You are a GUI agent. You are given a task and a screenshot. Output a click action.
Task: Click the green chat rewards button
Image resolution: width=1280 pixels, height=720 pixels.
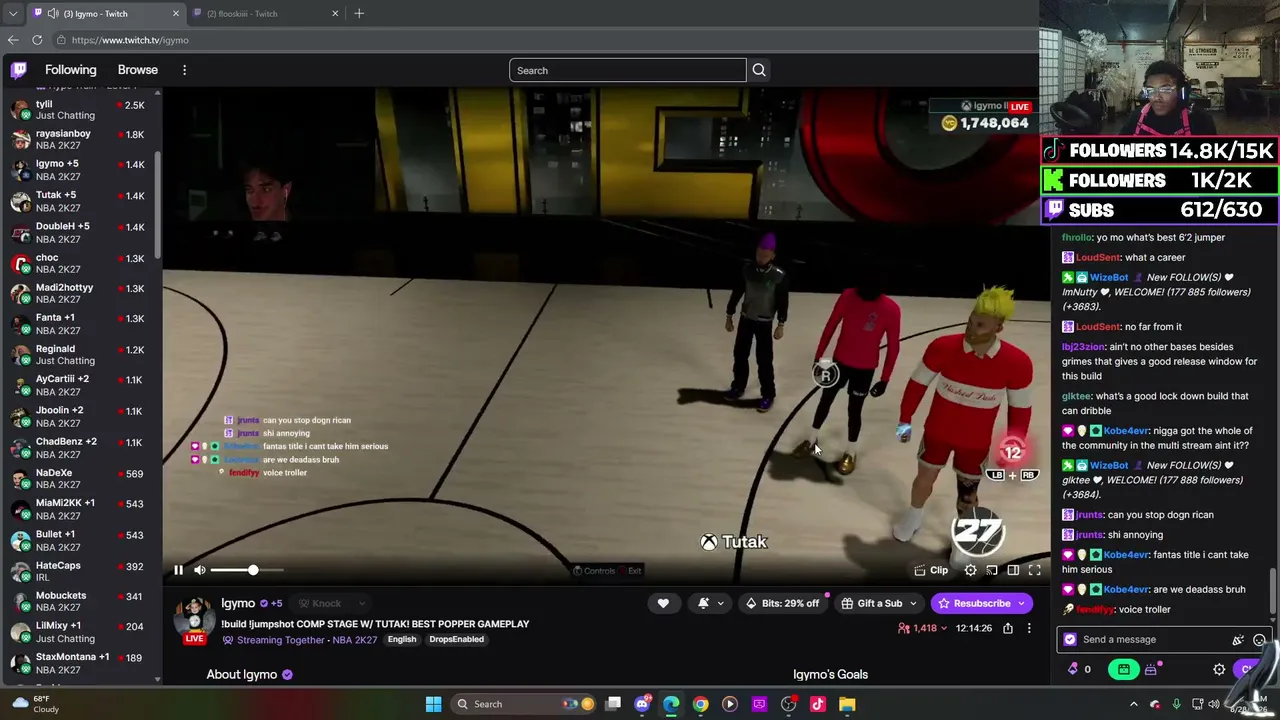[x=1124, y=670]
